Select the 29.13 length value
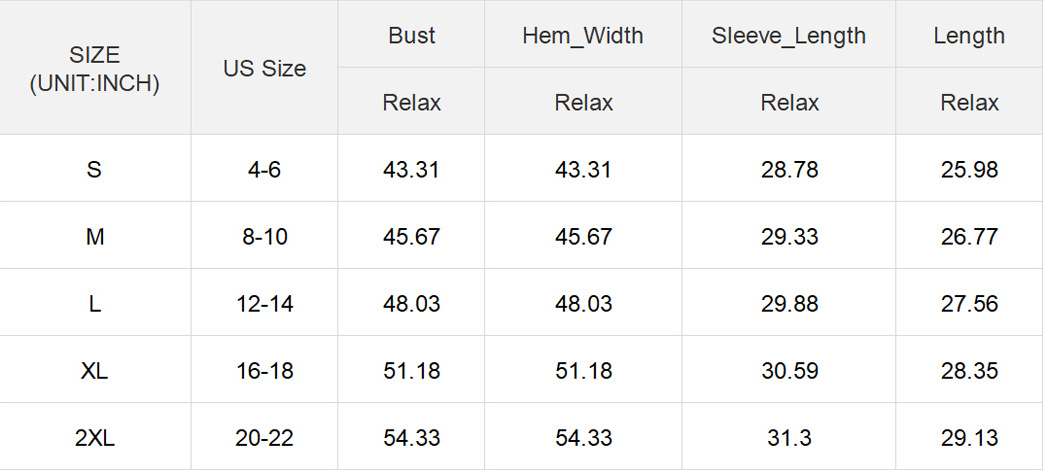The height and width of the screenshot is (470, 1044). click(x=969, y=438)
